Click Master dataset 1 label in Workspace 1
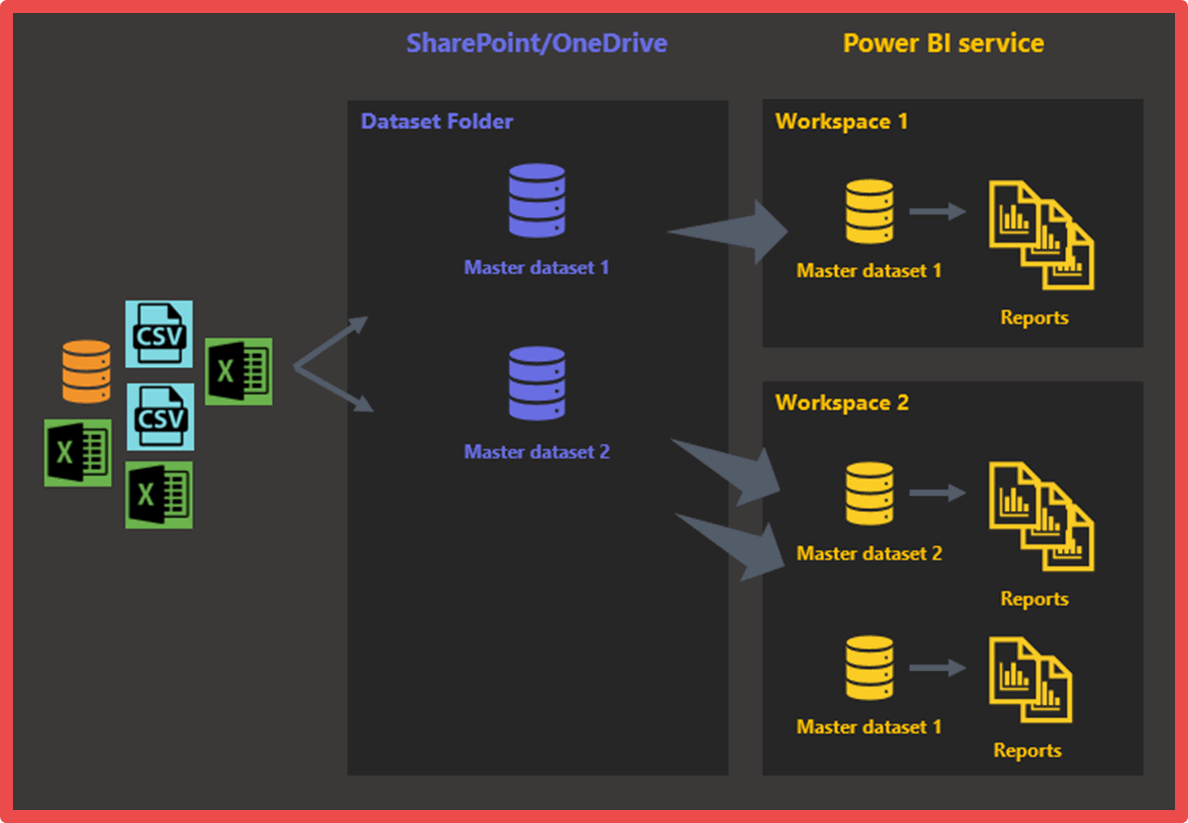 click(869, 271)
